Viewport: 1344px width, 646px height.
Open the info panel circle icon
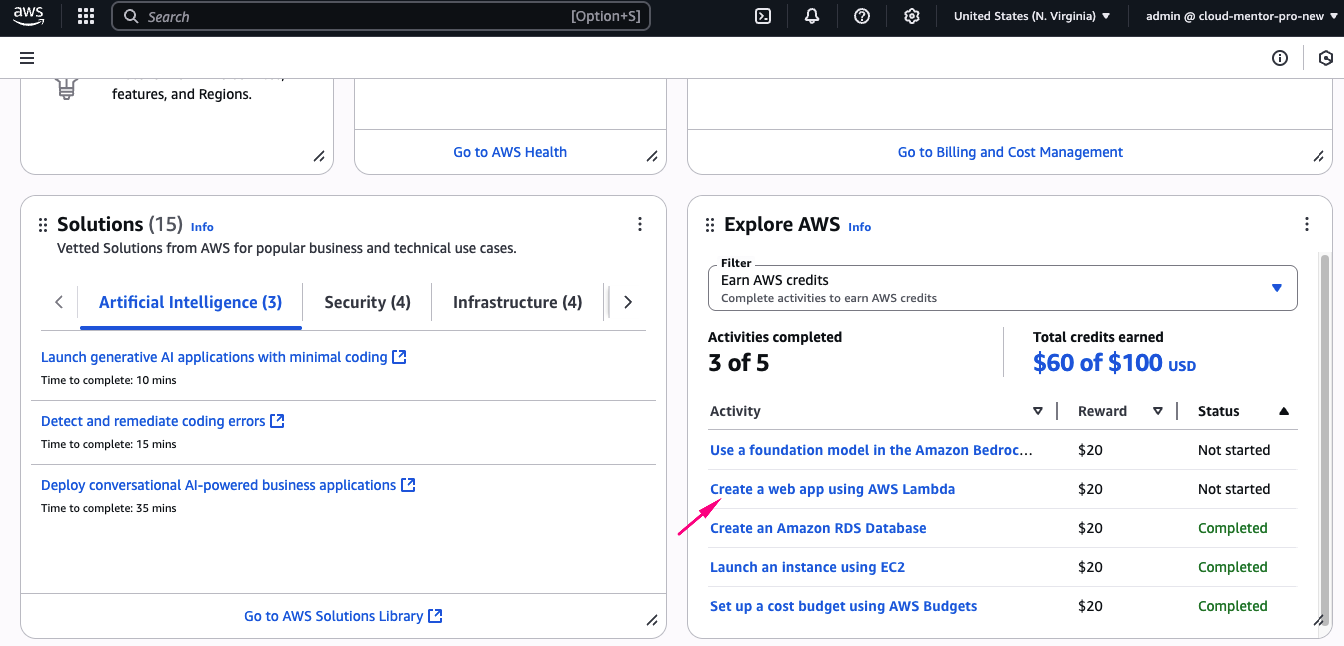click(x=1280, y=58)
